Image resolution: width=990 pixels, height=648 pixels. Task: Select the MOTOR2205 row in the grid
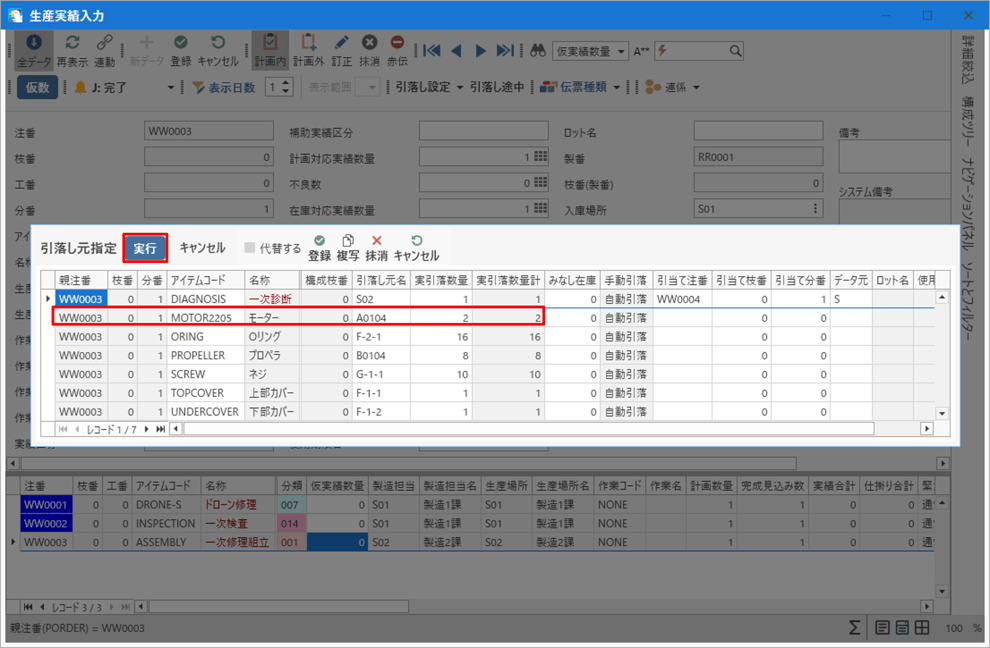[200, 318]
